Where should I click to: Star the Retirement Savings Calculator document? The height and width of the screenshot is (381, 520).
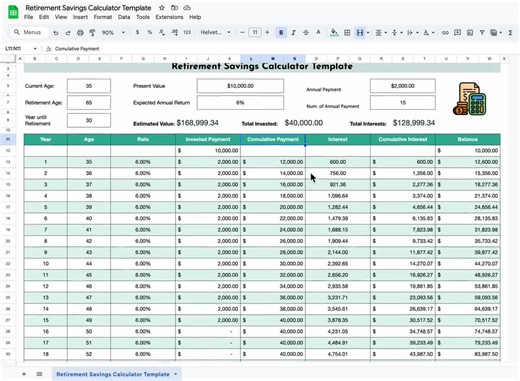pos(162,8)
